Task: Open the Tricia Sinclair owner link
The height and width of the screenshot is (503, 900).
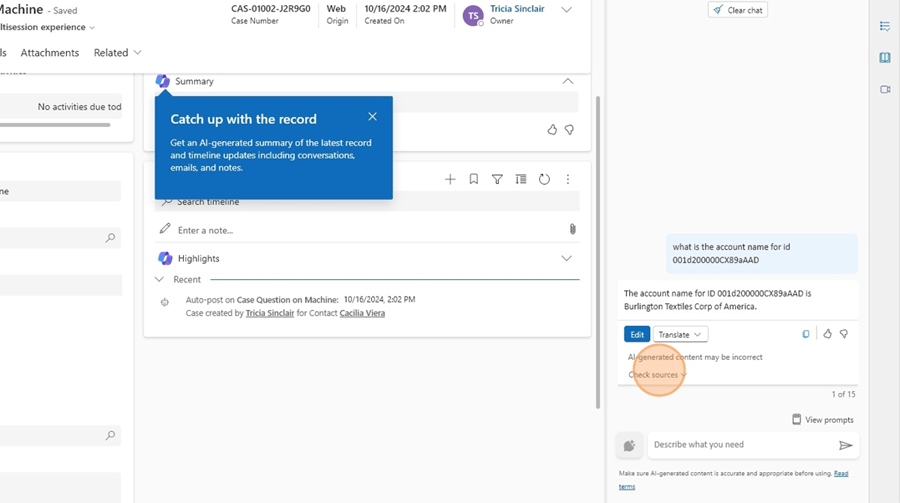Action: (517, 9)
